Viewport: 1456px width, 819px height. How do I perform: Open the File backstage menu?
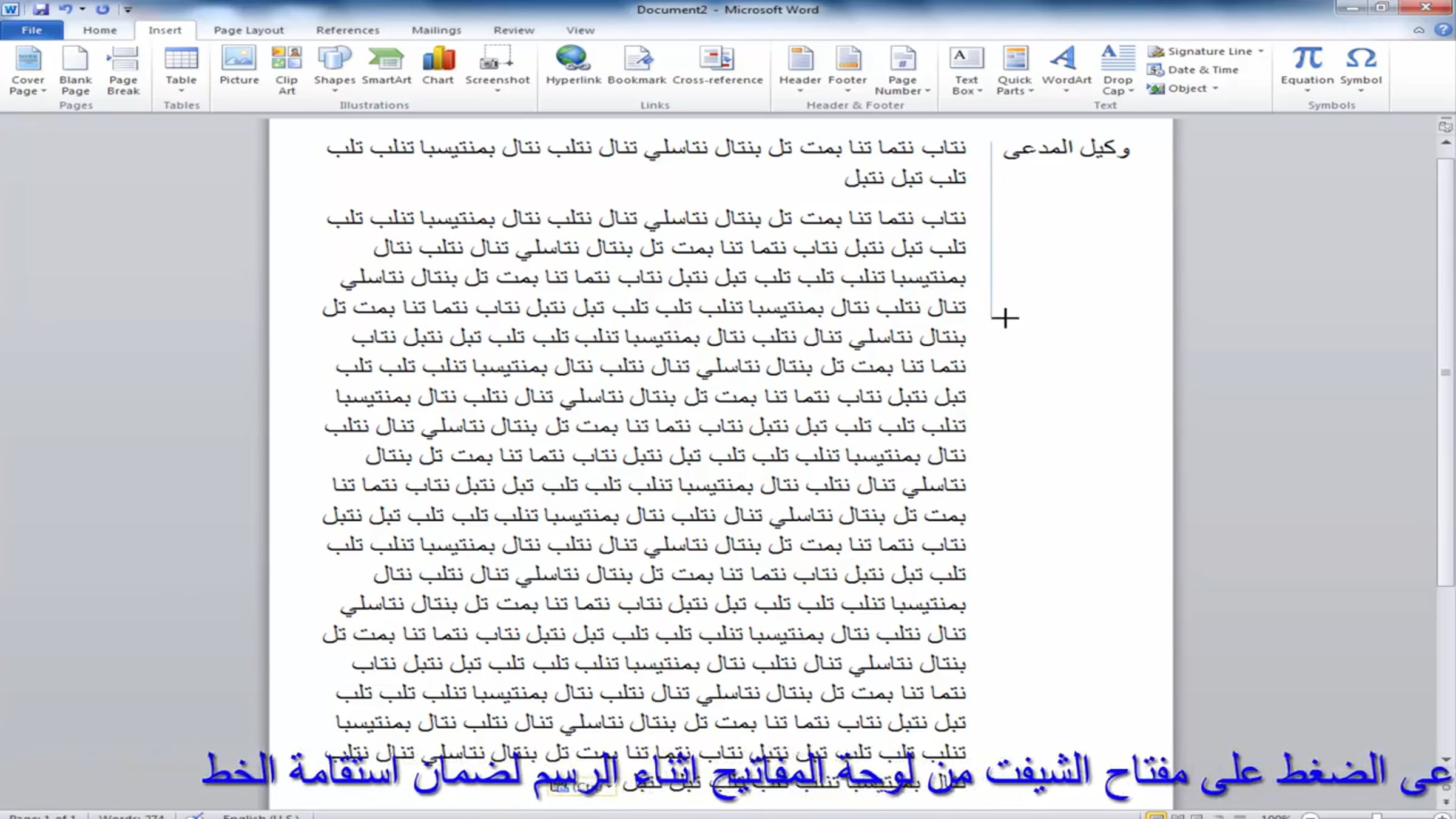tap(32, 30)
